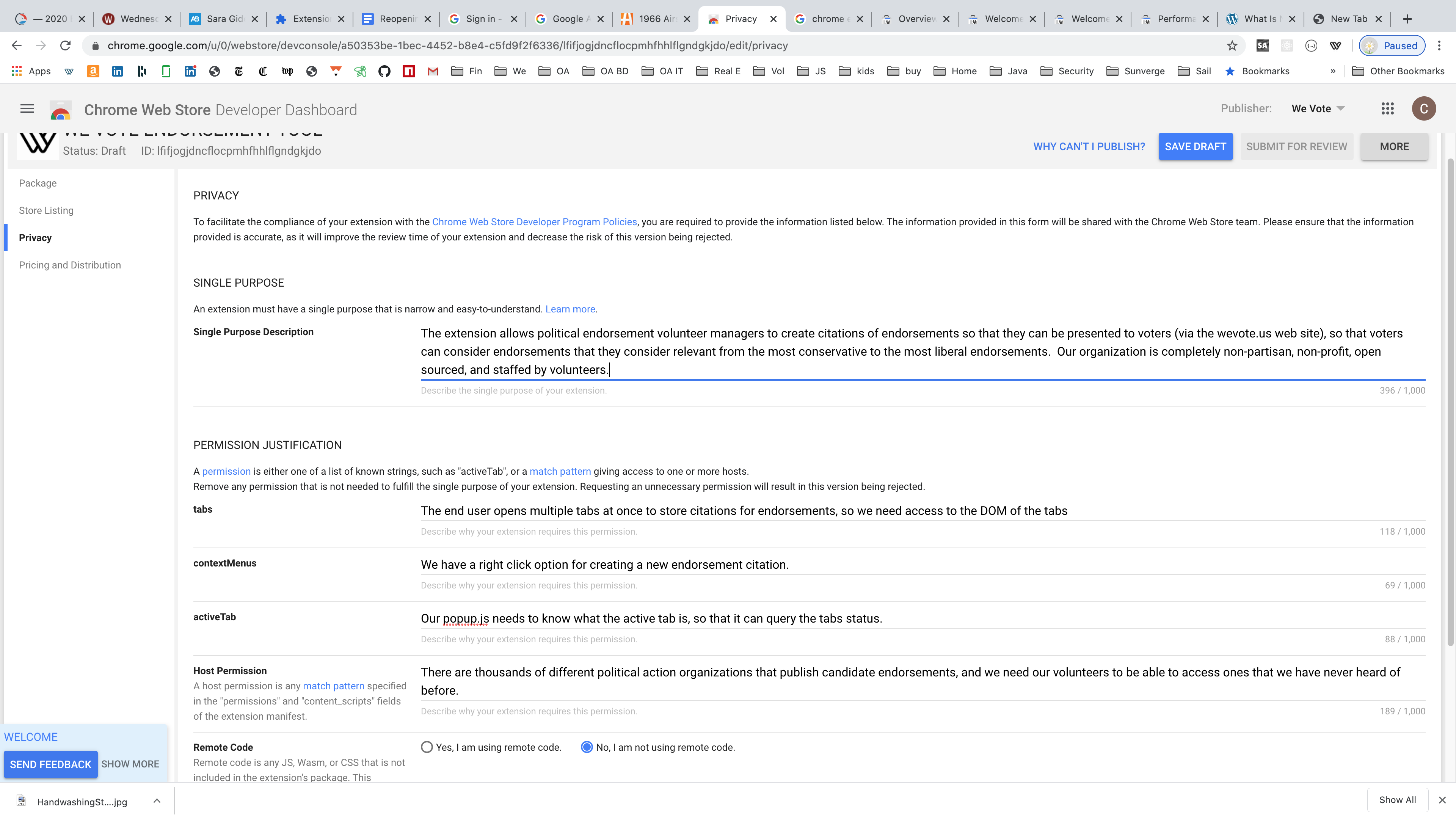Screen dimensions: 1456x819
Task: Select 'Yes, I am using remote code'
Action: 427,747
